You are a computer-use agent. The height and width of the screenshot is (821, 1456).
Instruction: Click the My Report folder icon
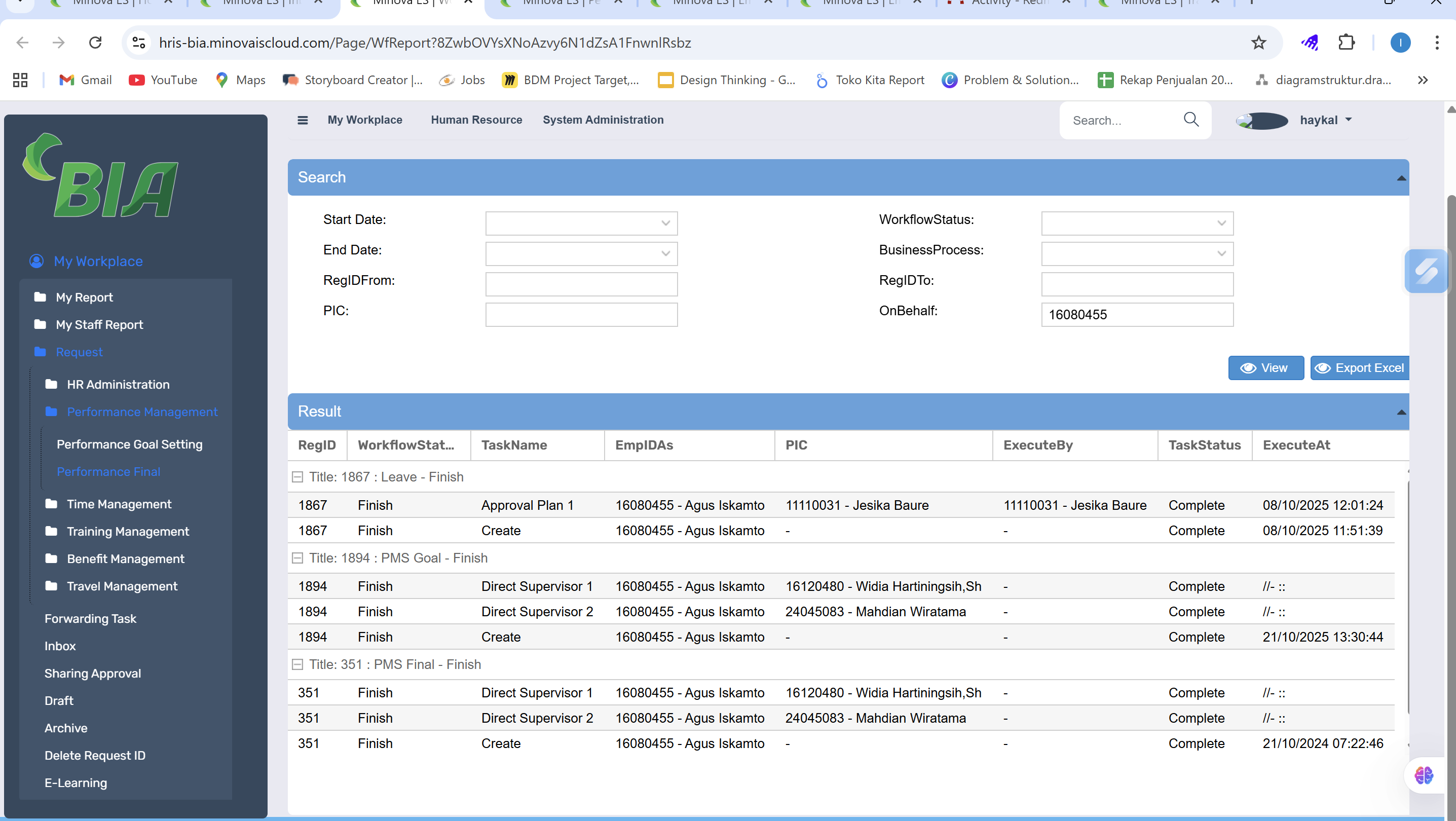pyautogui.click(x=40, y=297)
